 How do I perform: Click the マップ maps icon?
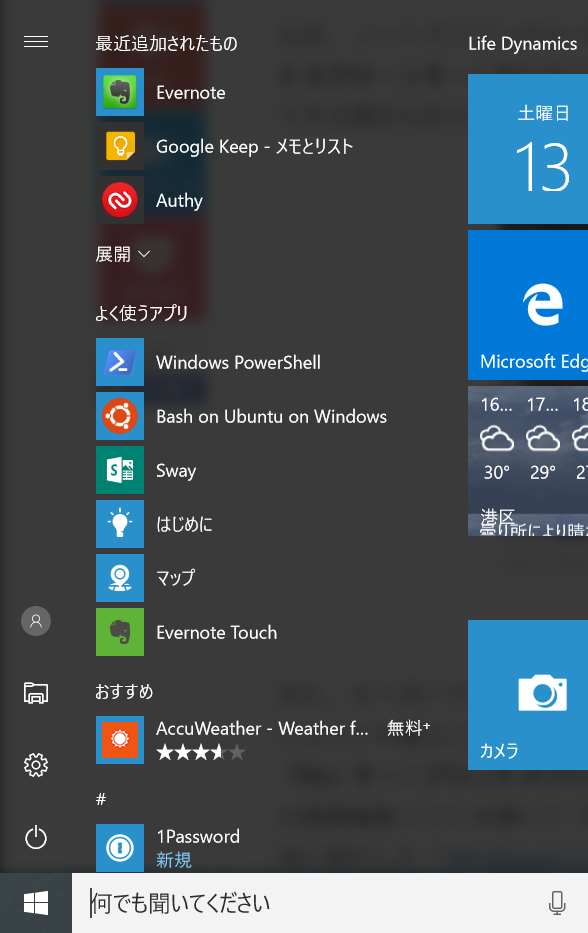coord(120,578)
